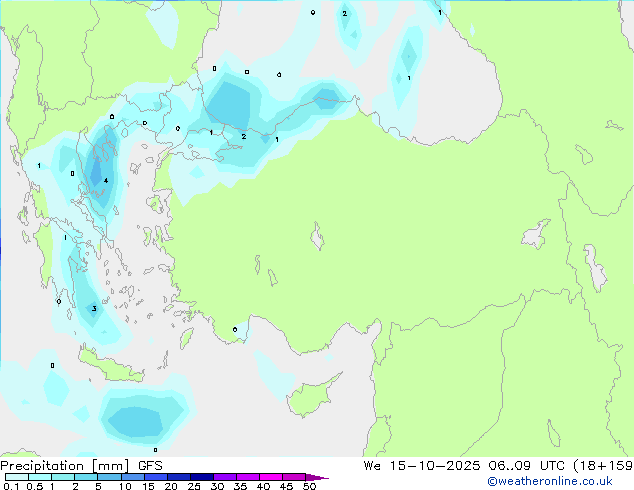
Task: Click the '10' legend label
Action: tap(125, 486)
